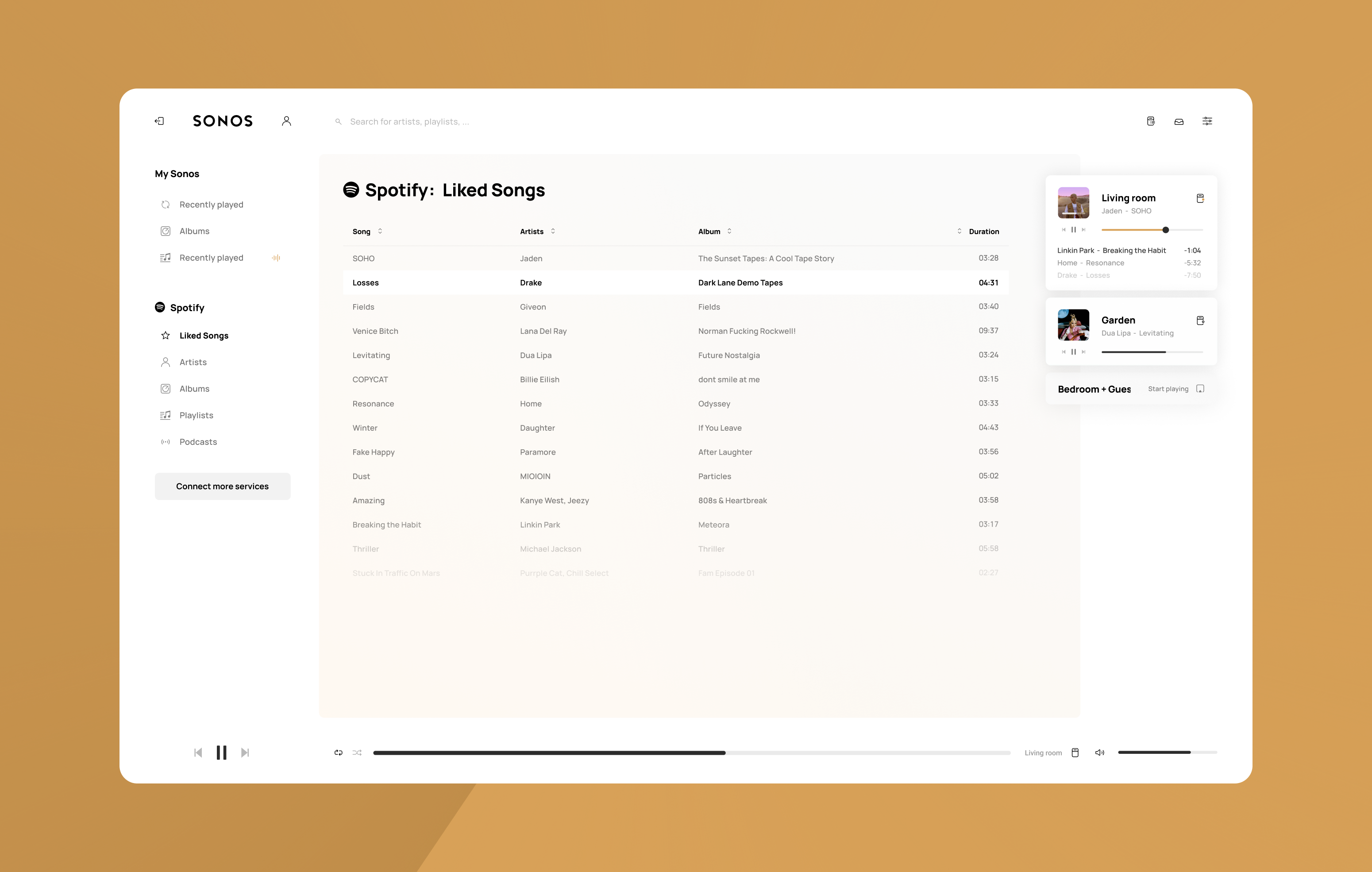The image size is (1372, 872).
Task: Click the Spotify section header
Action: click(180, 307)
